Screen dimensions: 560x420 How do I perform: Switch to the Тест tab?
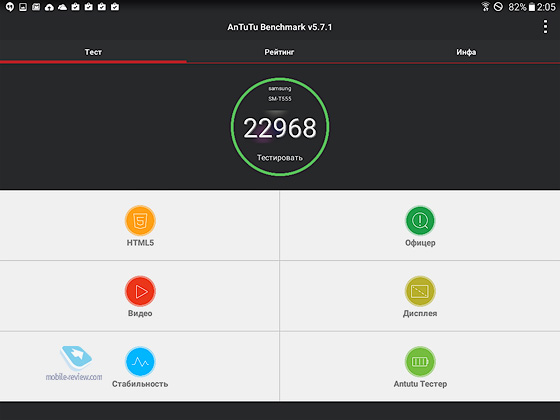(93, 52)
